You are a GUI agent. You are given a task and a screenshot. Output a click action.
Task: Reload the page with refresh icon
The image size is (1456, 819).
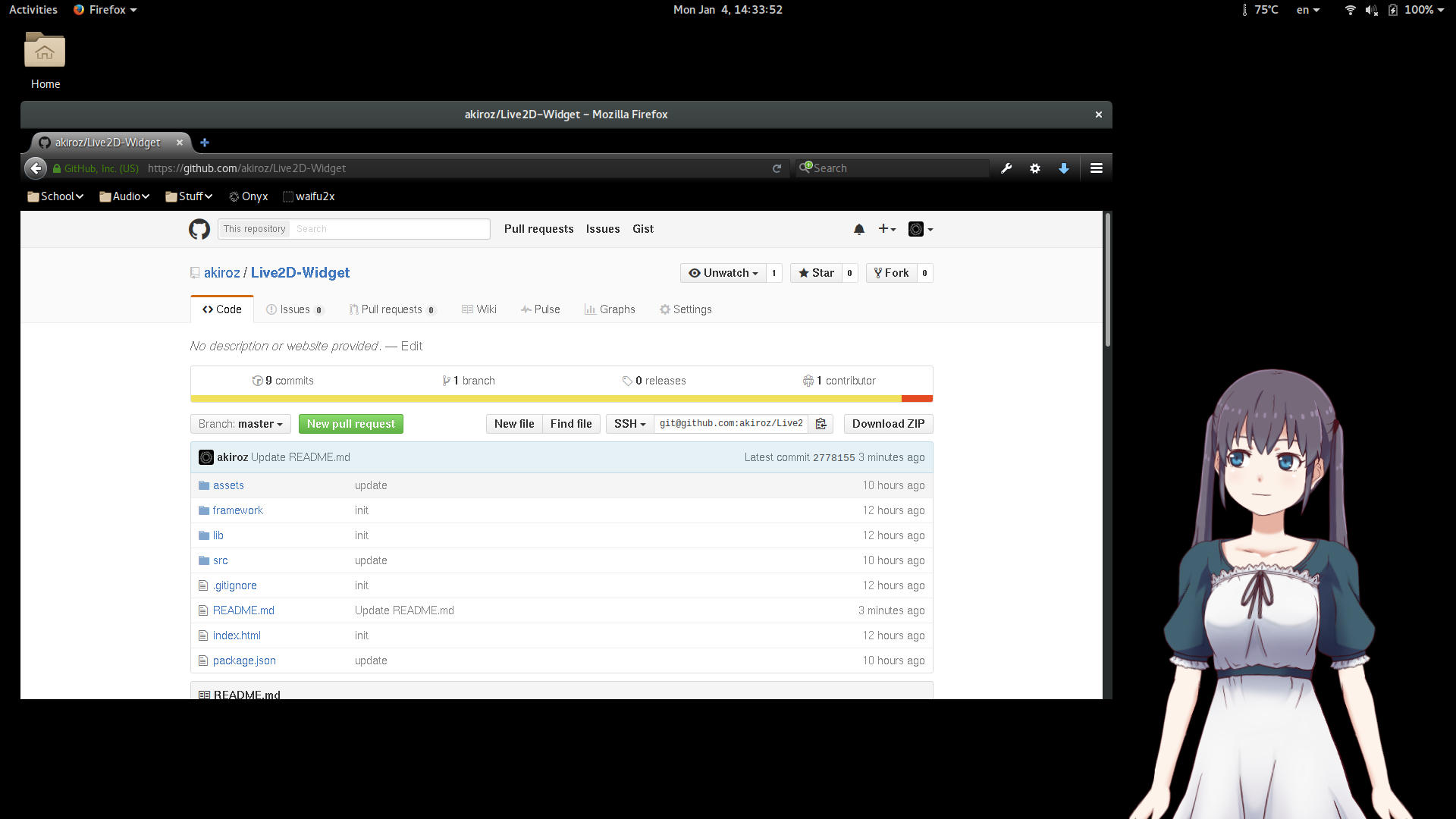pos(777,168)
